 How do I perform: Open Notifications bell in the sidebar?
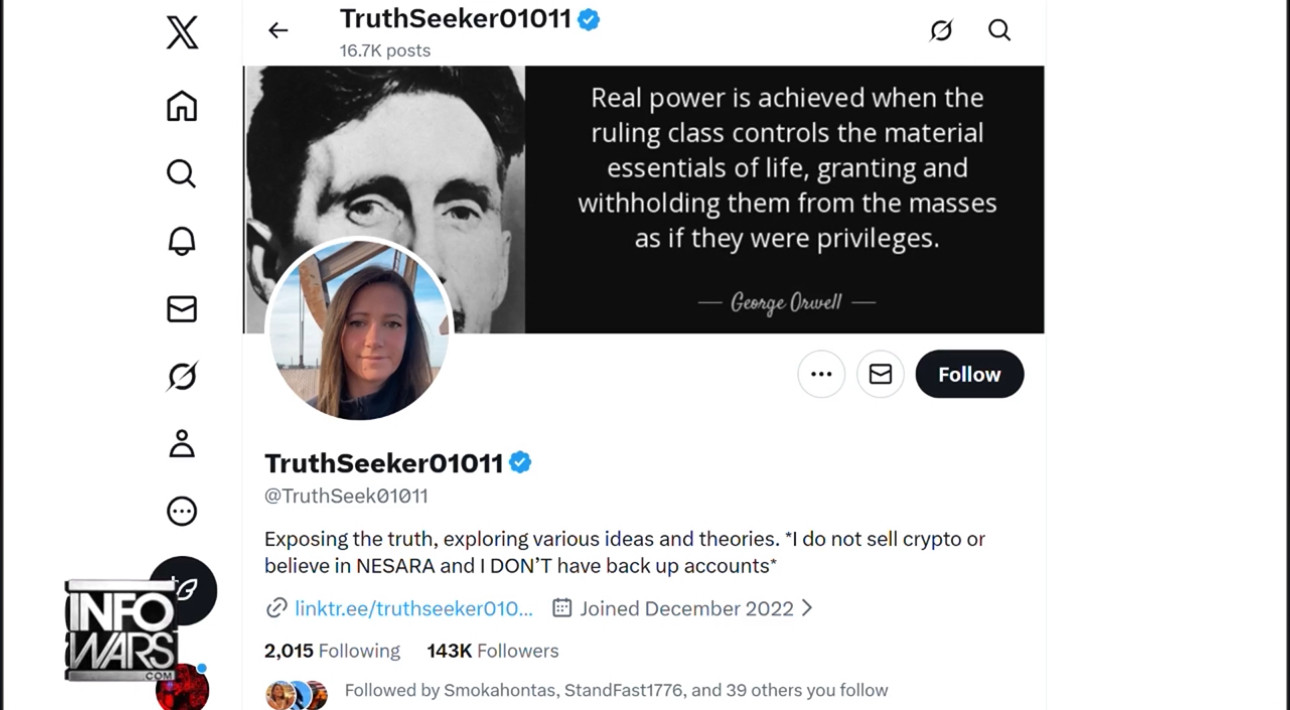point(182,241)
